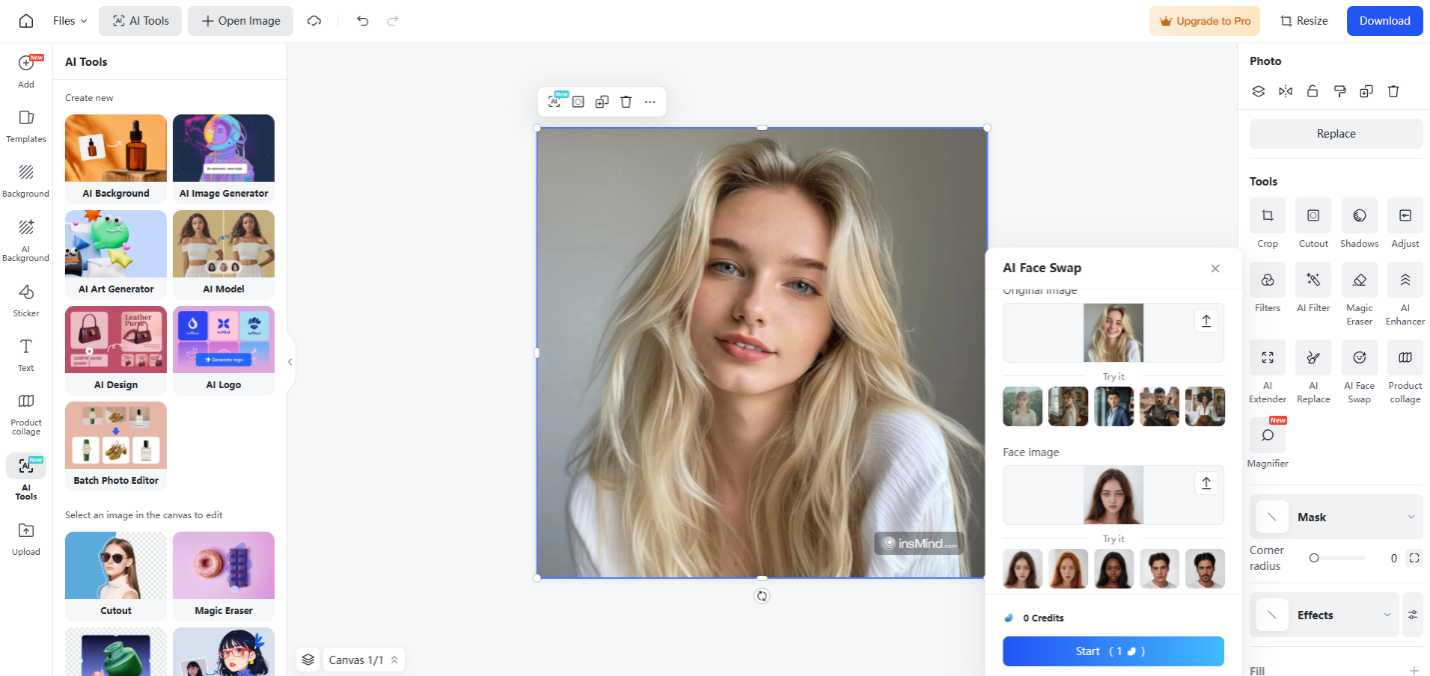This screenshot has width=1430, height=676.
Task: Select the AI Art Generator card
Action: (116, 254)
